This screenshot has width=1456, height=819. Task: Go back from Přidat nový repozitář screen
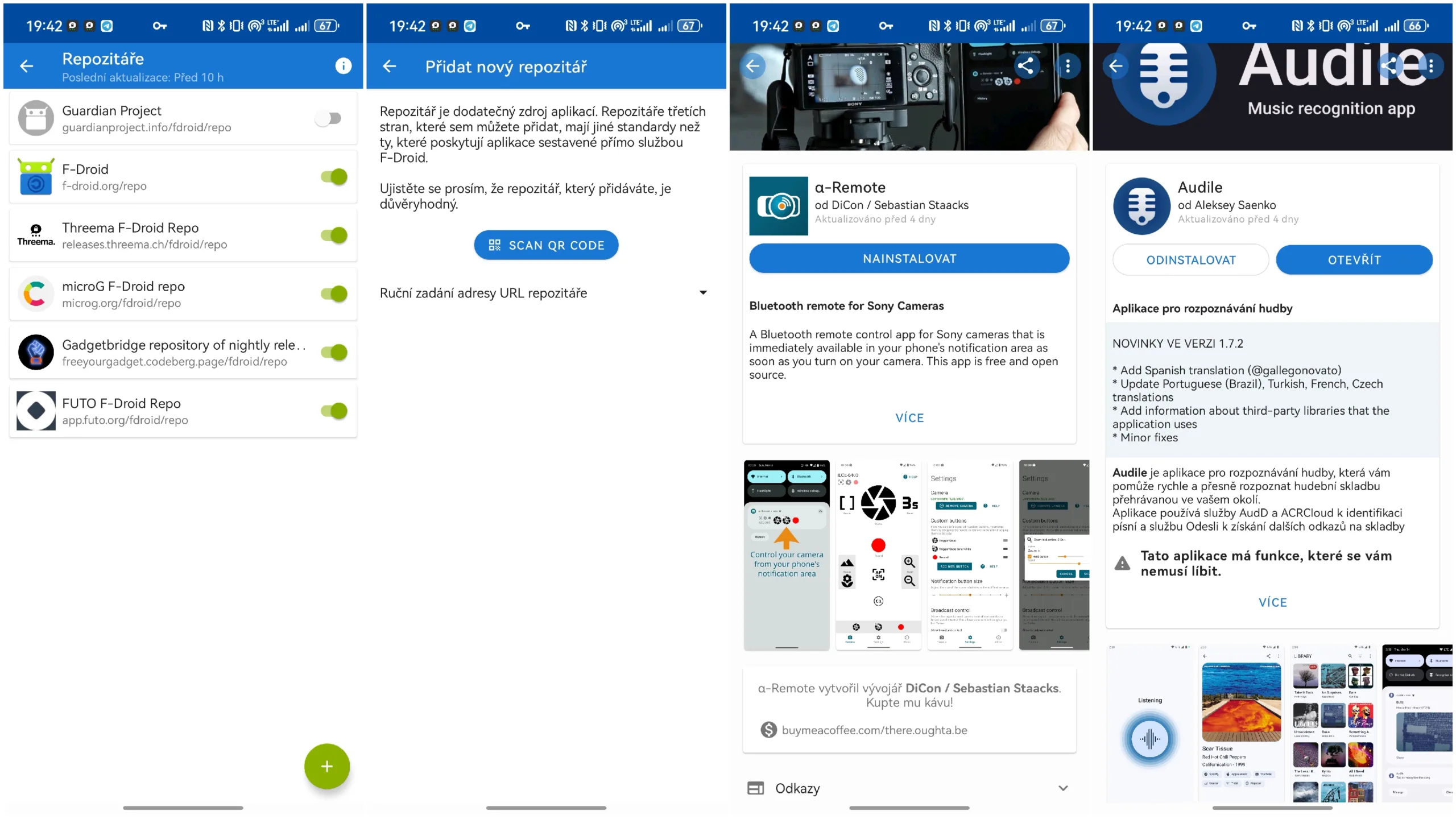[390, 67]
